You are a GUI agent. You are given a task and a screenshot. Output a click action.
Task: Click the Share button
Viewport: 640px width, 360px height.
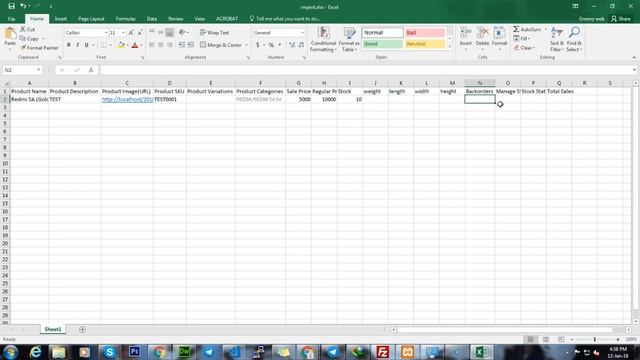(621, 19)
